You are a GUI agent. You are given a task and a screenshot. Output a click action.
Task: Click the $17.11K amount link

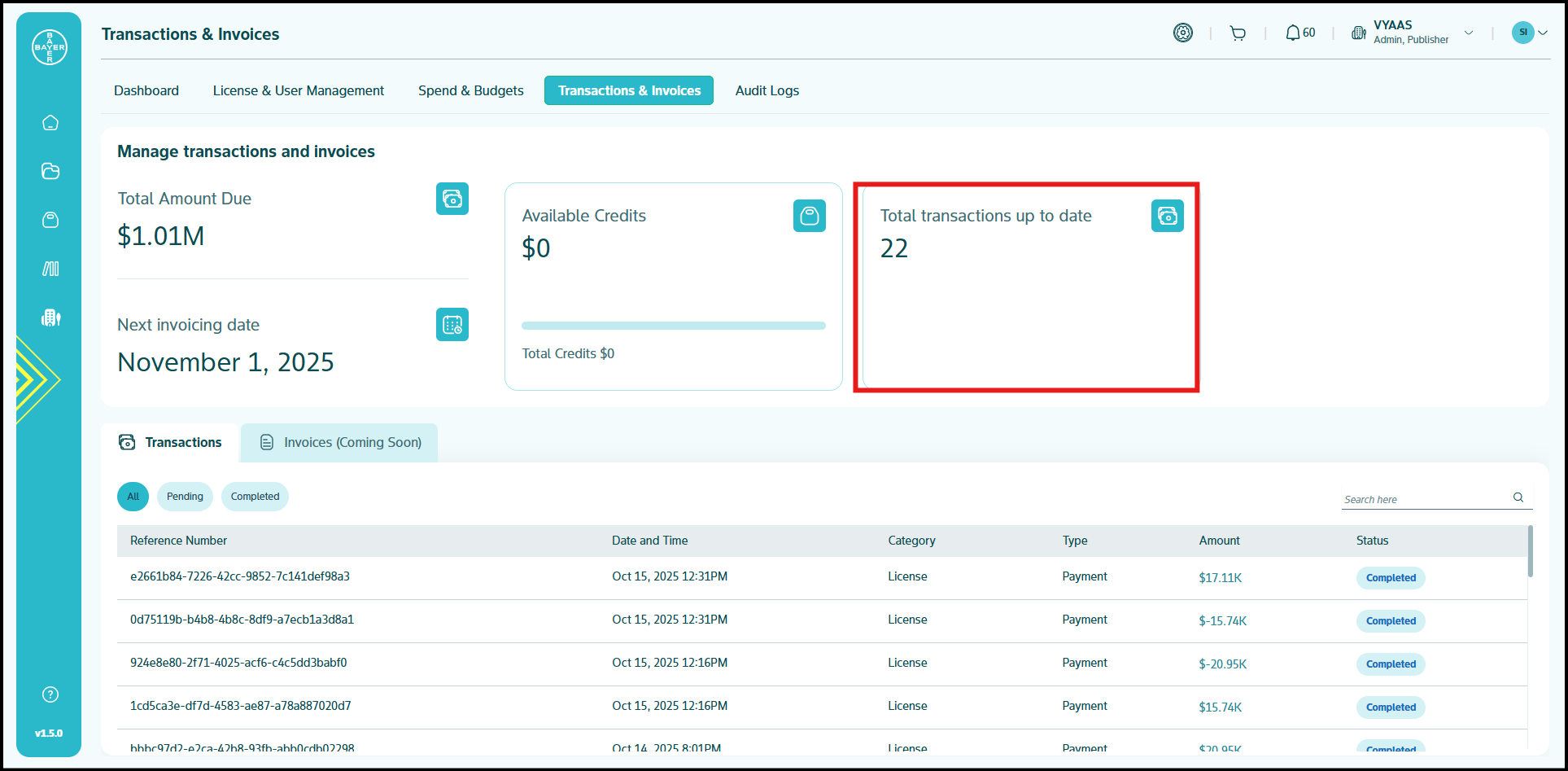(1220, 578)
